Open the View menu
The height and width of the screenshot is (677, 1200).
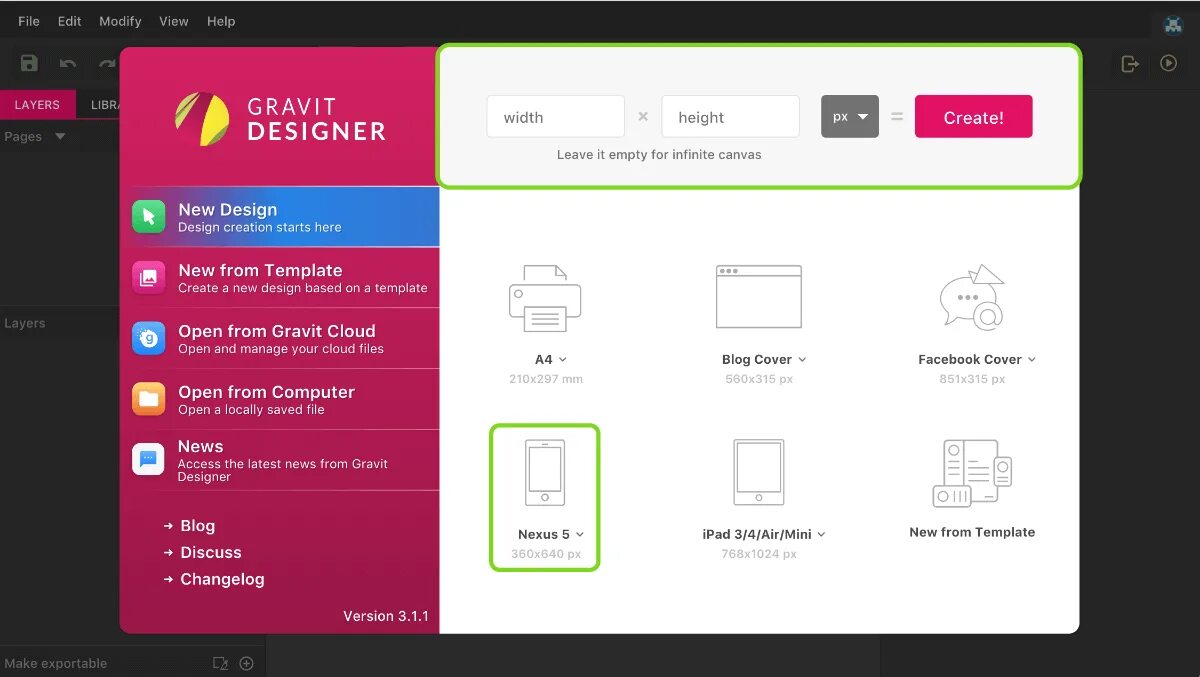tap(174, 21)
